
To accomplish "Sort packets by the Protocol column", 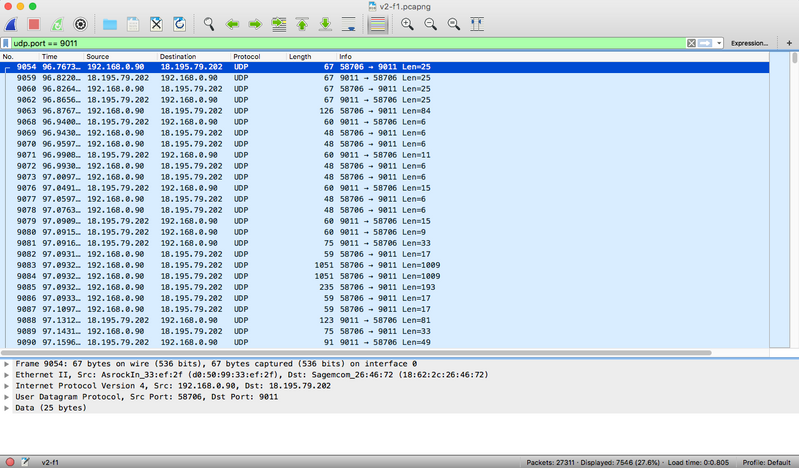I will coord(247,56).
